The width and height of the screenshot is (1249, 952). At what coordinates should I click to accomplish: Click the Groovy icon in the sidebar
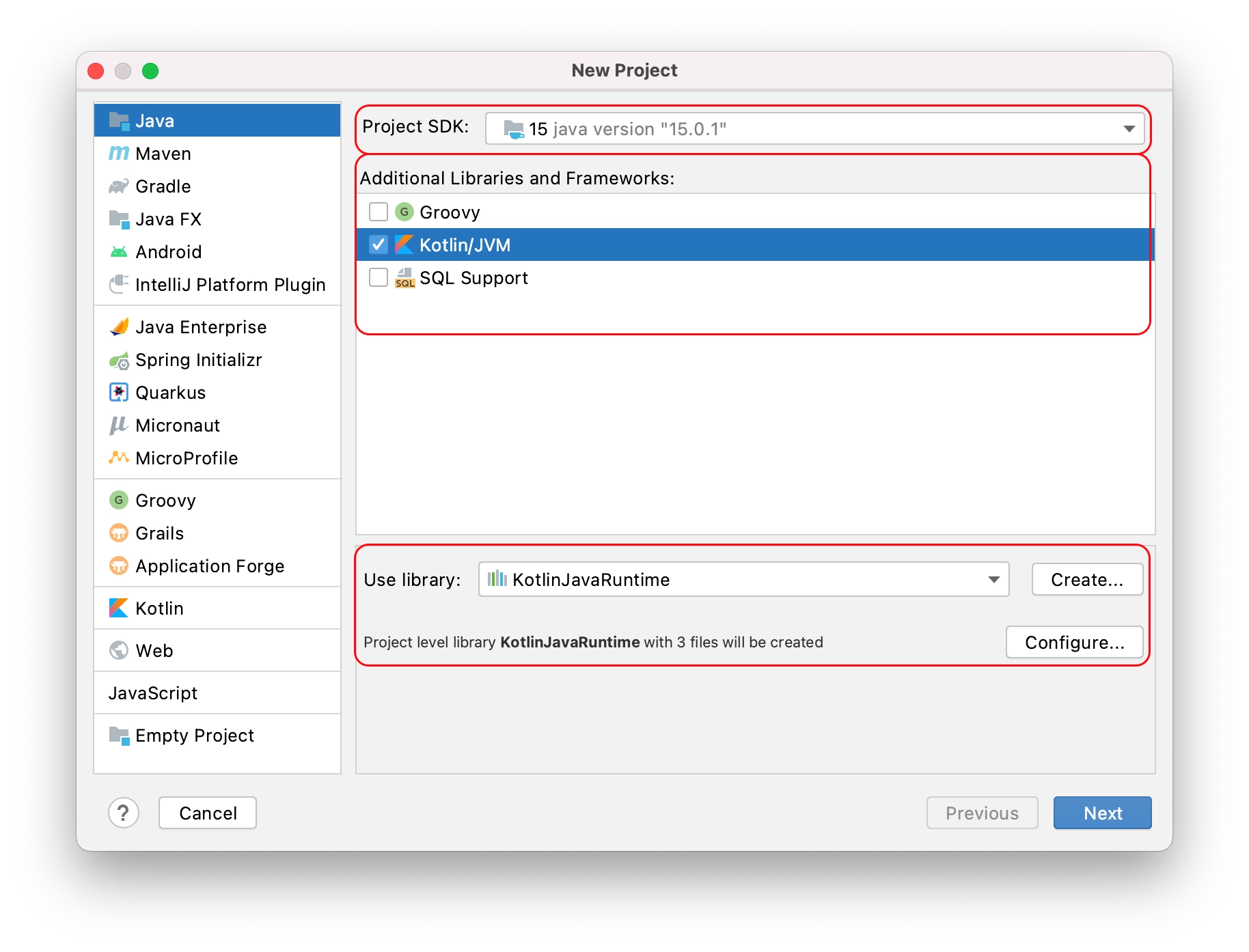tap(119, 500)
